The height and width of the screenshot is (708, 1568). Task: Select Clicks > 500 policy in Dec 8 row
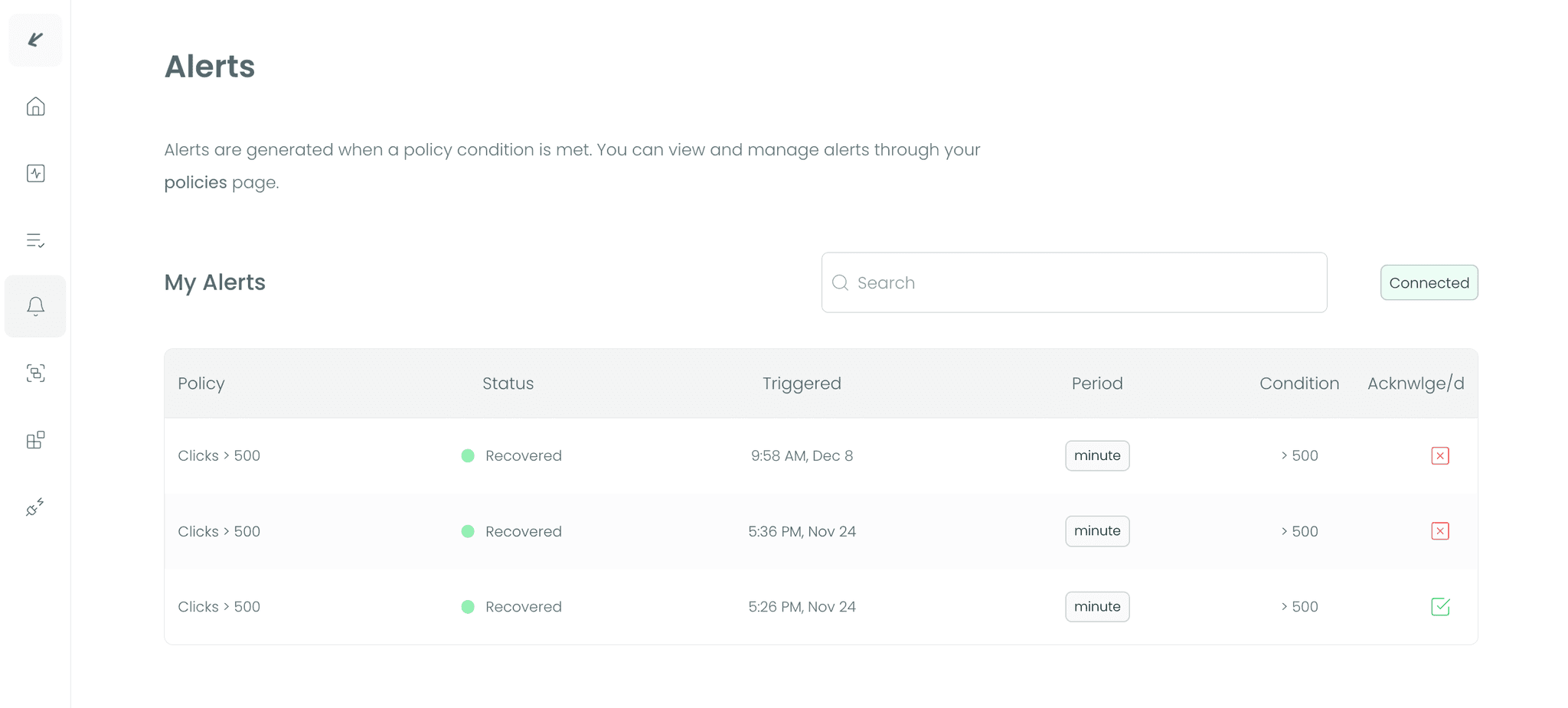(219, 455)
